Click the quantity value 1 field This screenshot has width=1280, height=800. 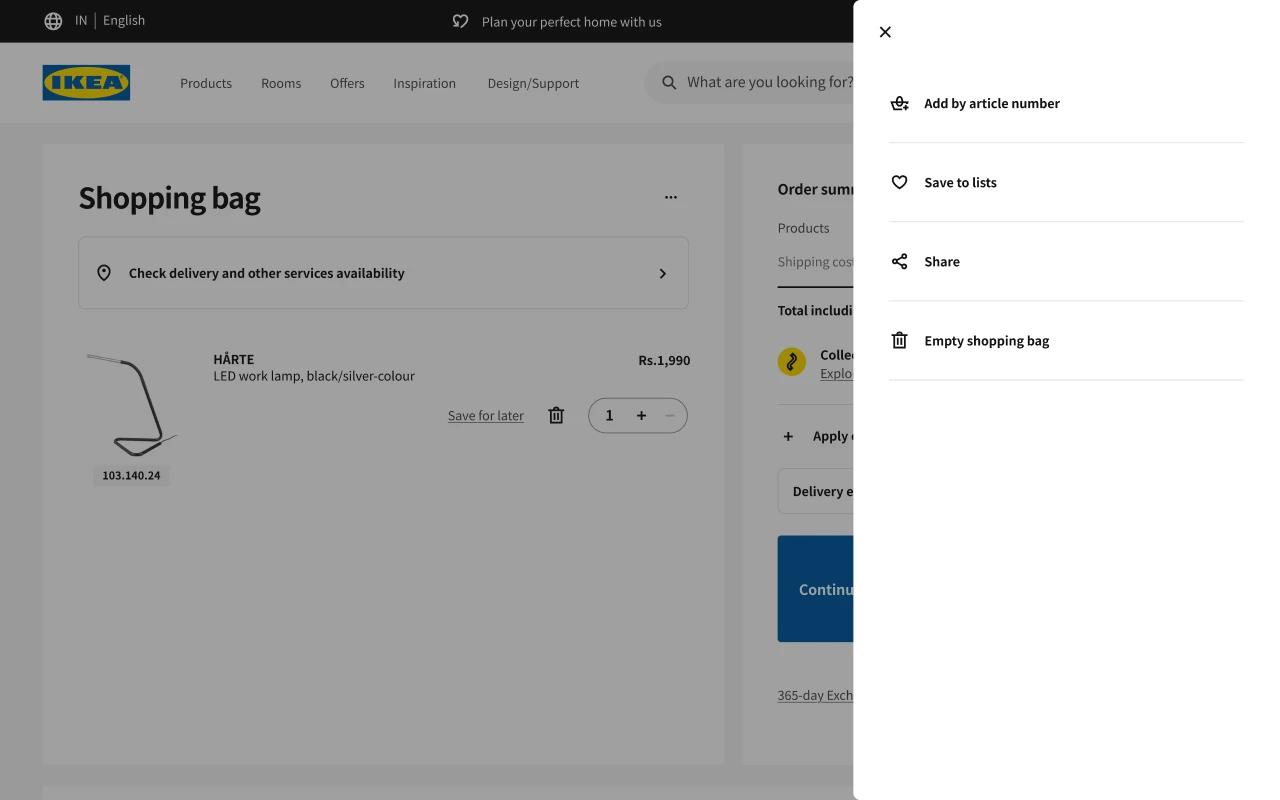tap(609, 415)
